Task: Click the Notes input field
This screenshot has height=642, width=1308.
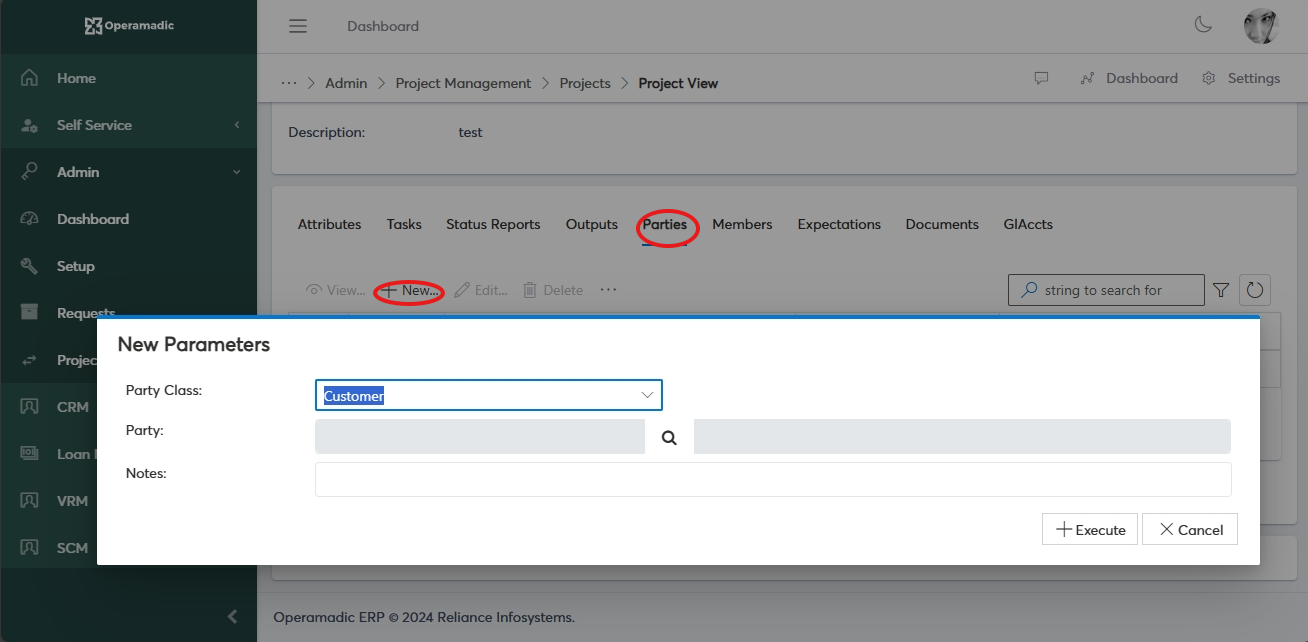Action: [x=773, y=479]
